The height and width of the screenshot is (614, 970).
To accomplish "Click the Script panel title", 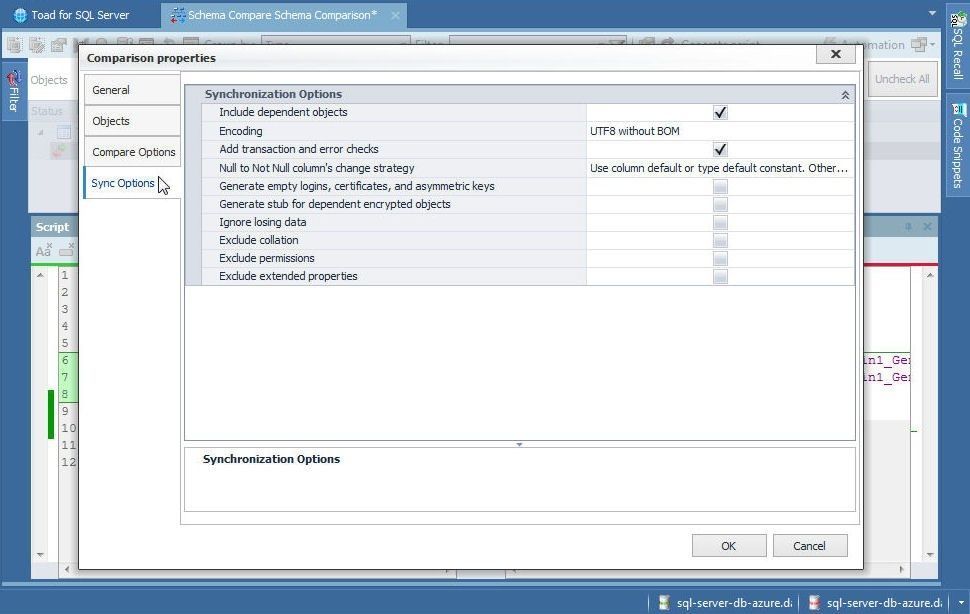I will (x=53, y=227).
